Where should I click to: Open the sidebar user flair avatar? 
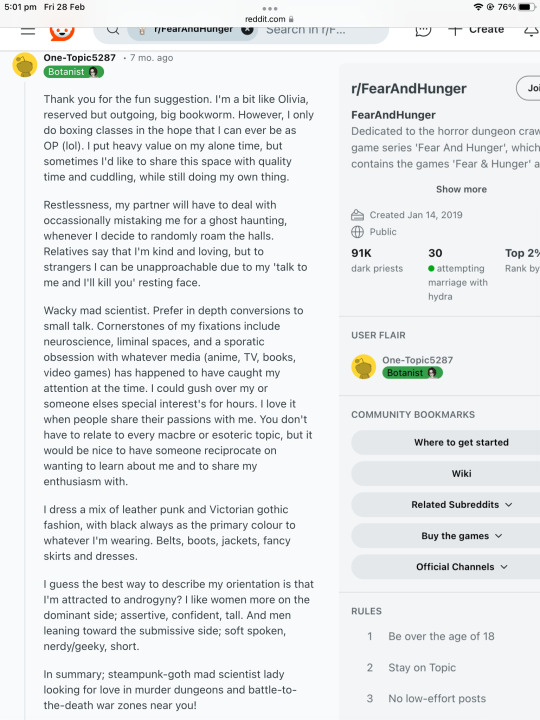pyautogui.click(x=363, y=366)
